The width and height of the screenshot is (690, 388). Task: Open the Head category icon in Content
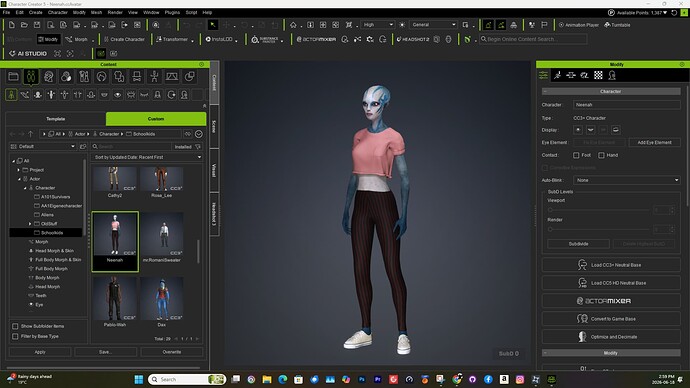(x=48, y=77)
